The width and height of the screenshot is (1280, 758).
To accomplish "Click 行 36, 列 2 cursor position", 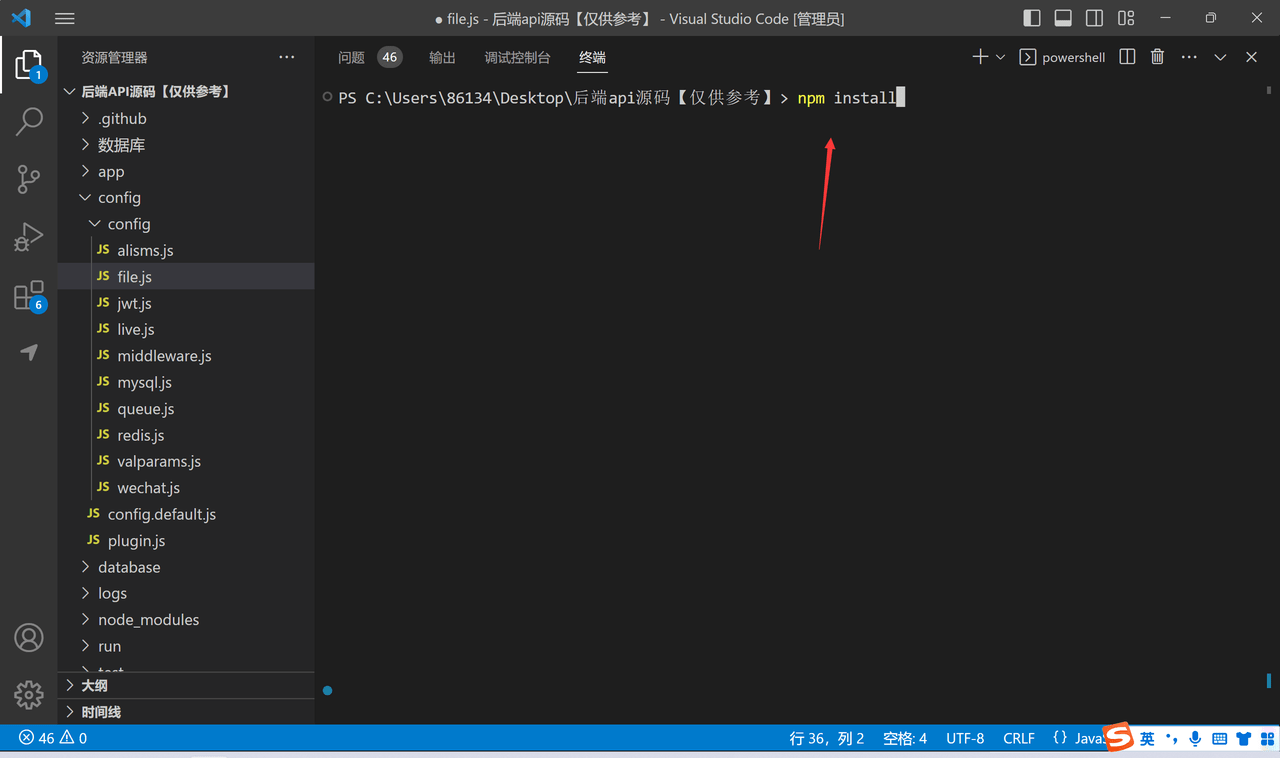I will click(x=827, y=738).
